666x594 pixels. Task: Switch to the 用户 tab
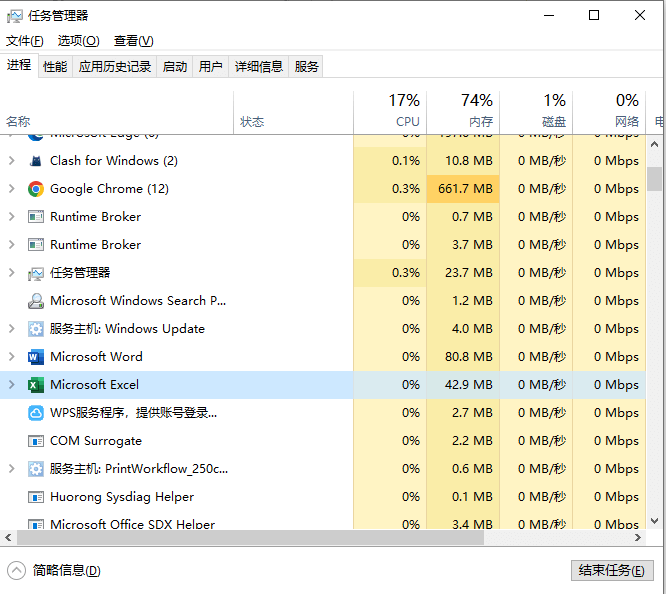[x=211, y=67]
